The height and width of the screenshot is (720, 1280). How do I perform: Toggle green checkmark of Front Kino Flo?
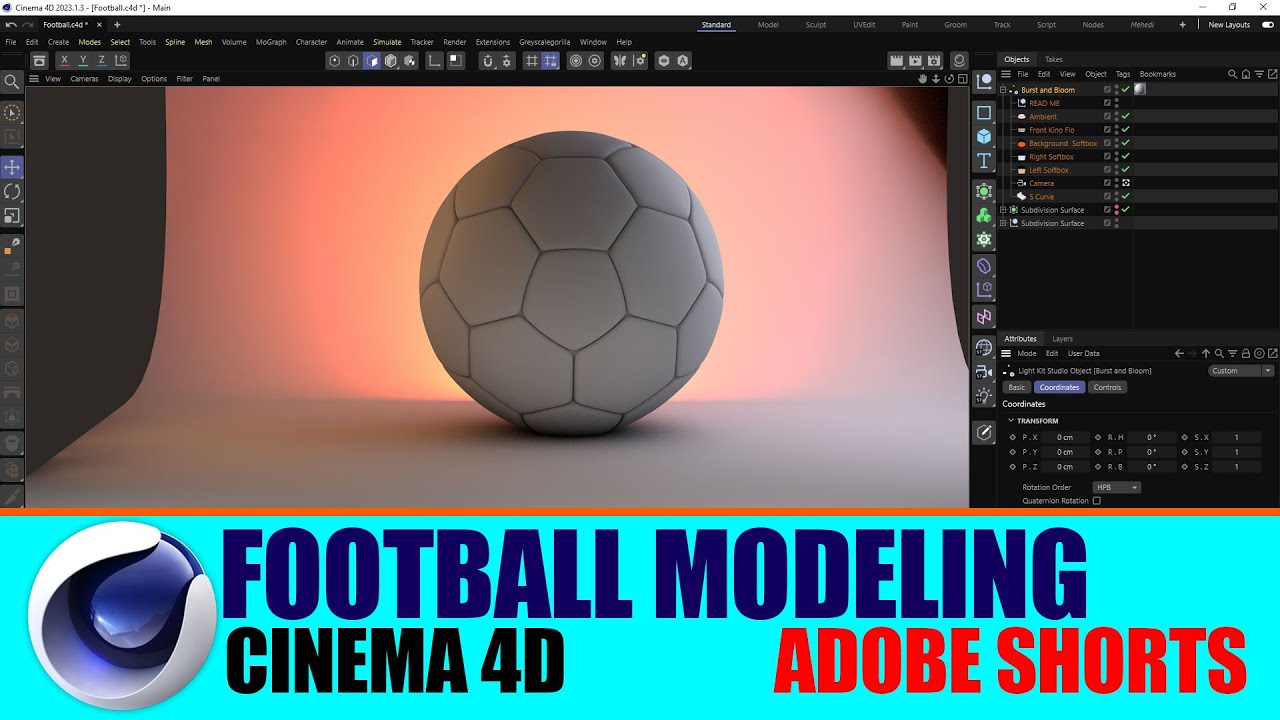[x=1126, y=130]
